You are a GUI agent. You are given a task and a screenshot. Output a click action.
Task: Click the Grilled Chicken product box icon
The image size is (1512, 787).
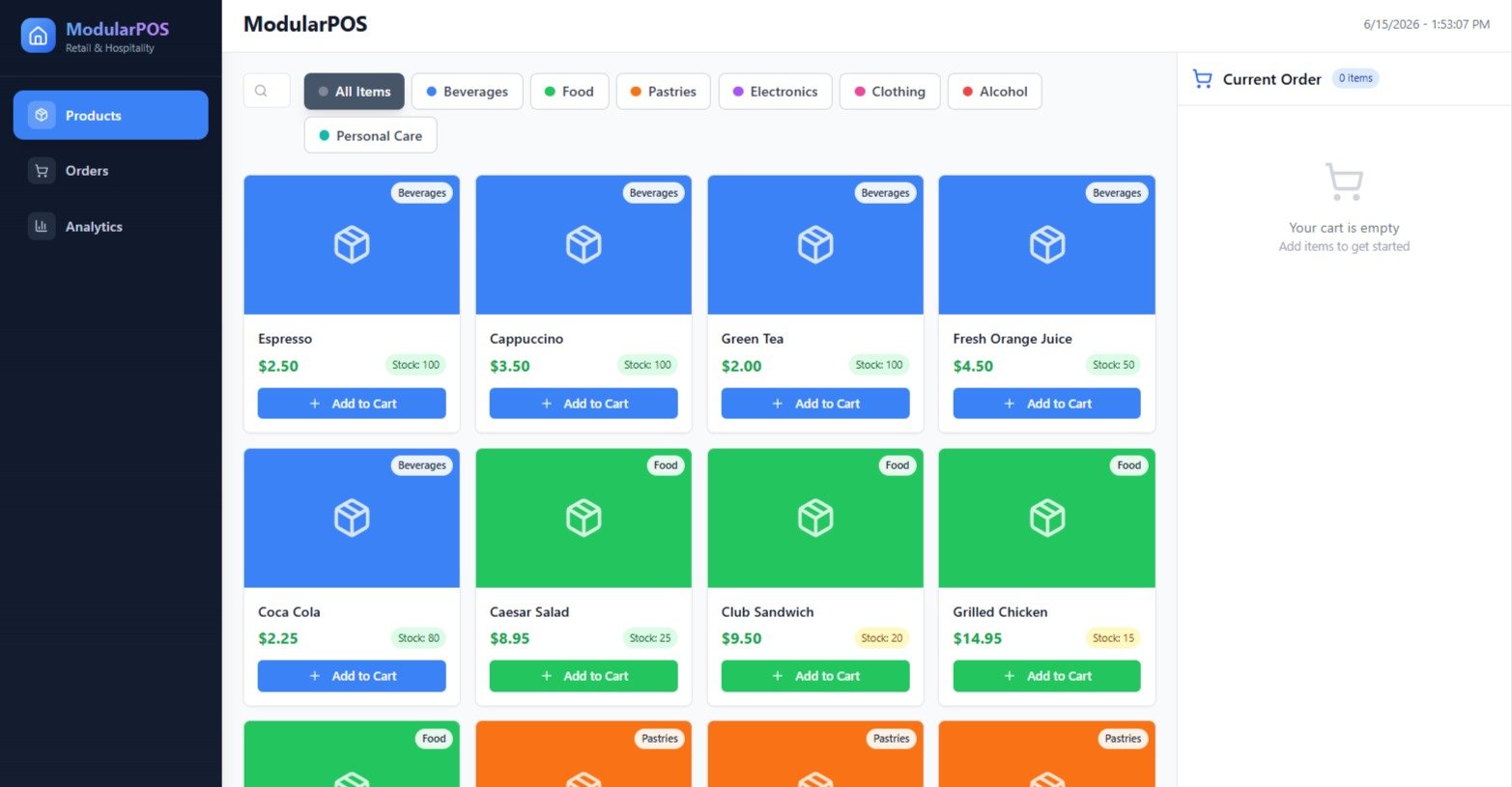1047,519
